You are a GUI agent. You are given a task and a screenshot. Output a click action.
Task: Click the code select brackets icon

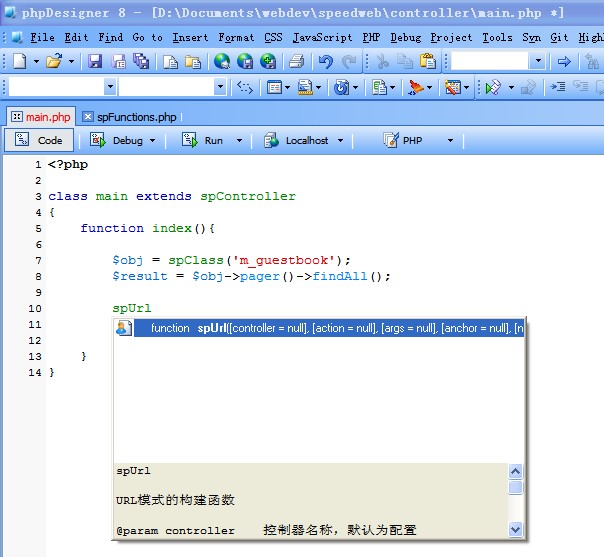click(x=245, y=87)
